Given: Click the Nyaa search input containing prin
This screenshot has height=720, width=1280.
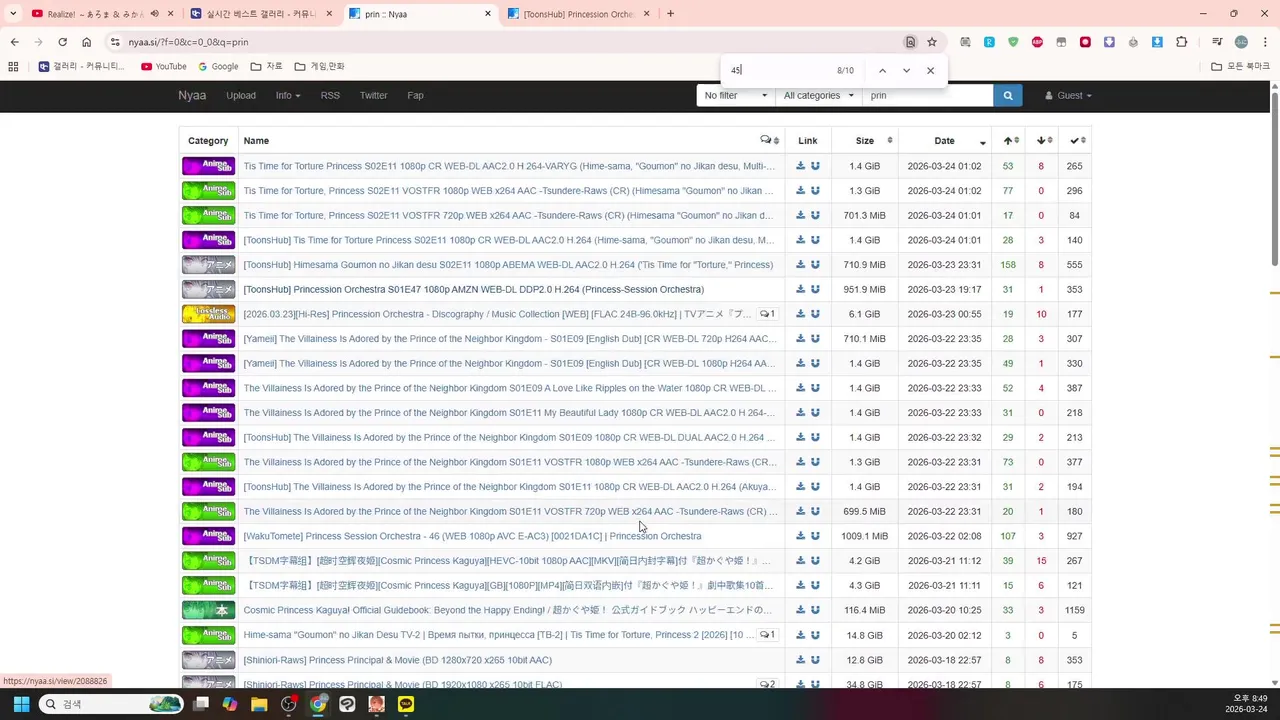Looking at the screenshot, I should [x=927, y=95].
